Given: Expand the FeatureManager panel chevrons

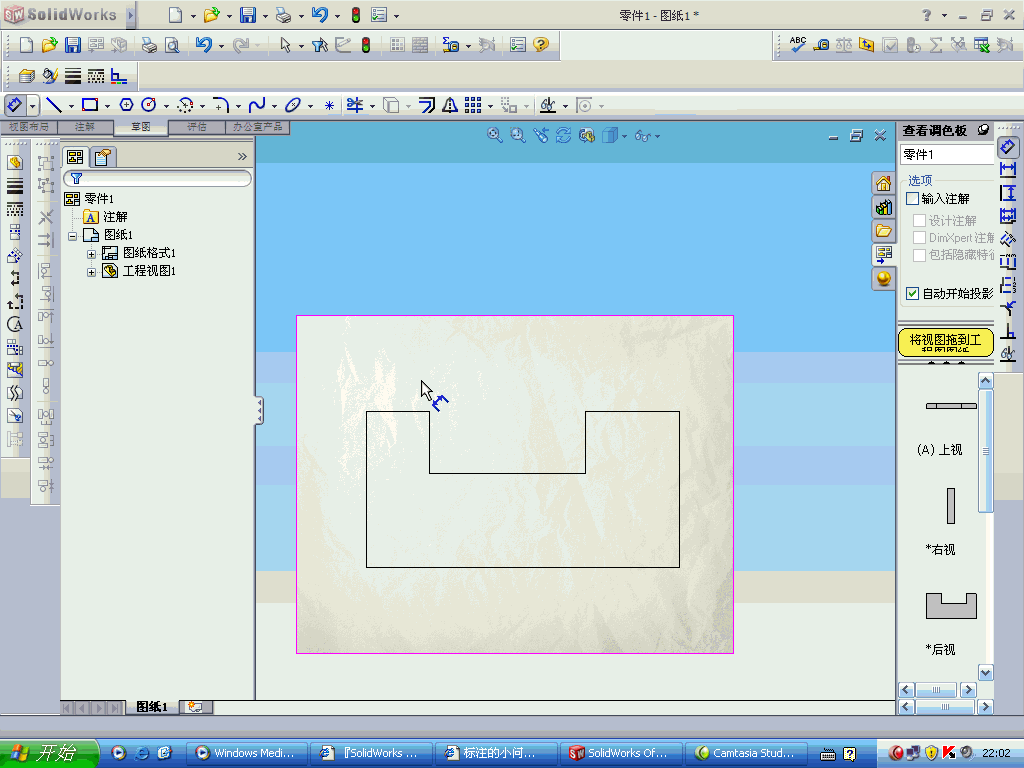Looking at the screenshot, I should coord(242,157).
